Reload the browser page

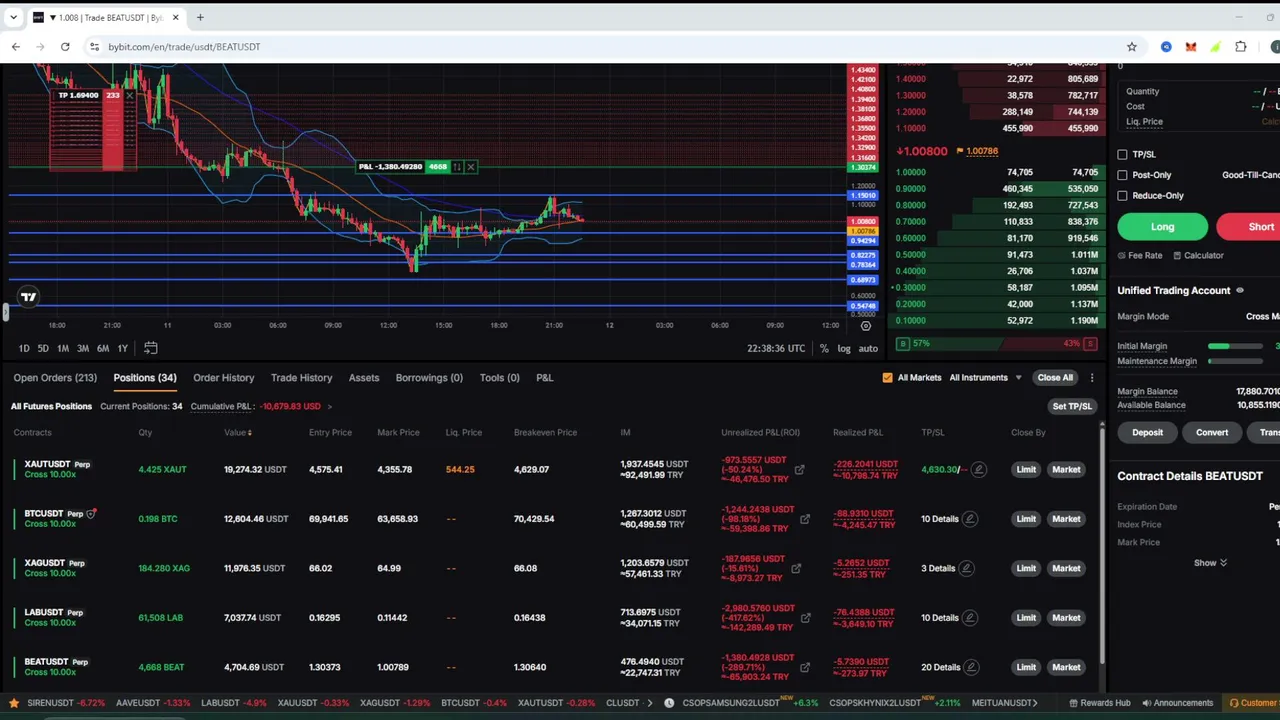(65, 47)
